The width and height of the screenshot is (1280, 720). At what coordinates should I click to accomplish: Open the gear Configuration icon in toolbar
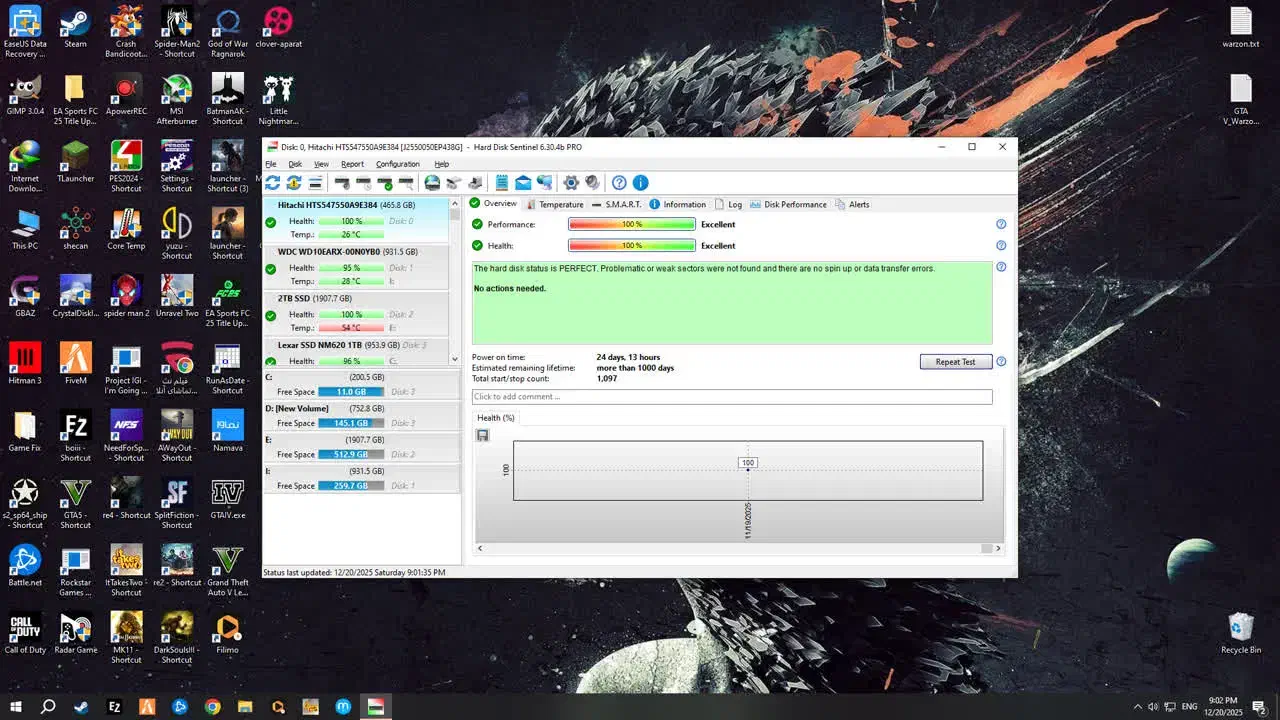coord(571,183)
